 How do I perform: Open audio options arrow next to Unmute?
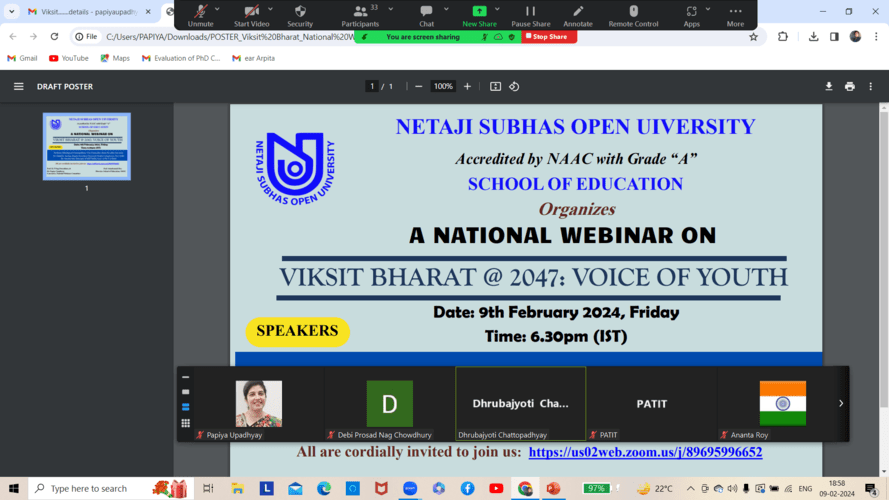point(217,9)
